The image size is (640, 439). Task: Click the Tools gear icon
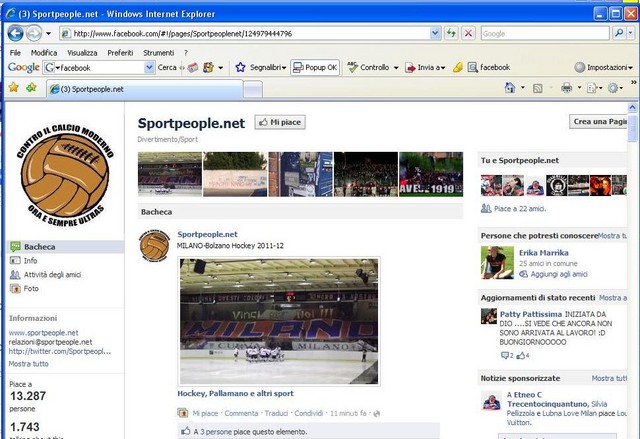point(613,88)
